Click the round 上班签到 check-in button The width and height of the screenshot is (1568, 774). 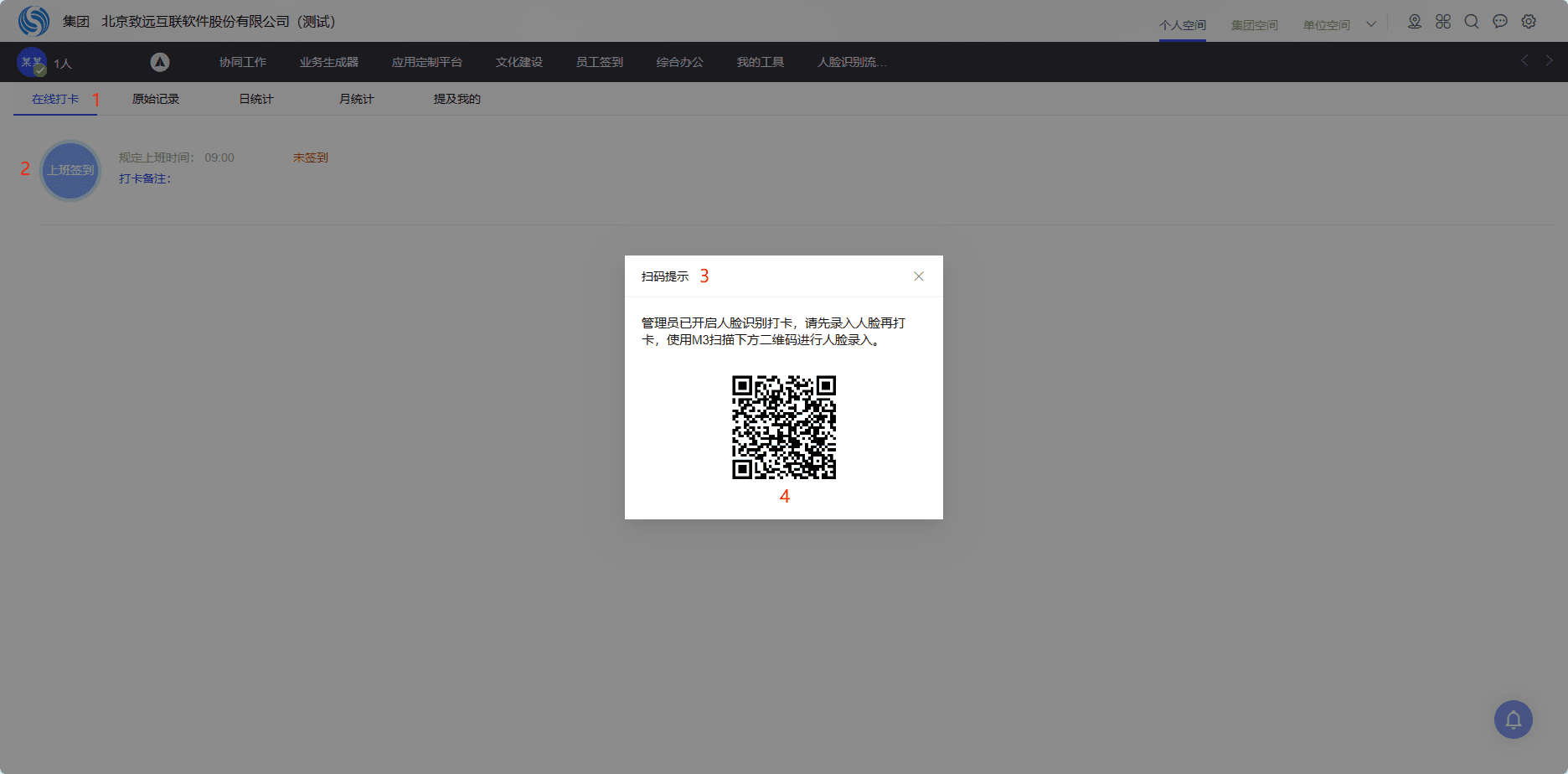70,171
